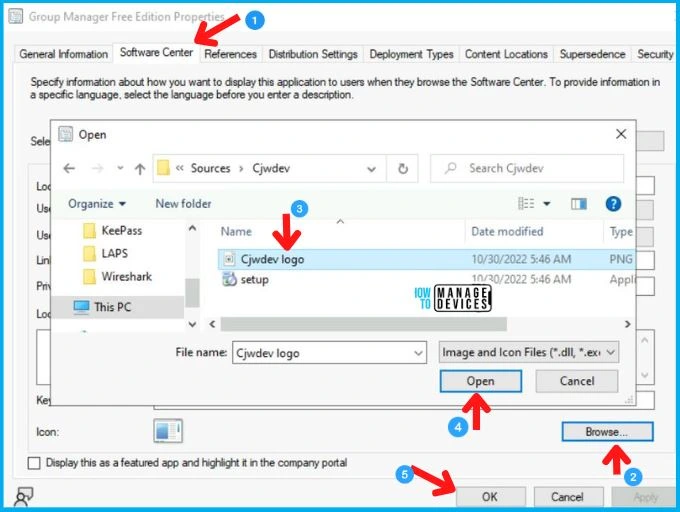Open the Content Locations tab
This screenshot has height=512, width=680.
click(x=506, y=54)
